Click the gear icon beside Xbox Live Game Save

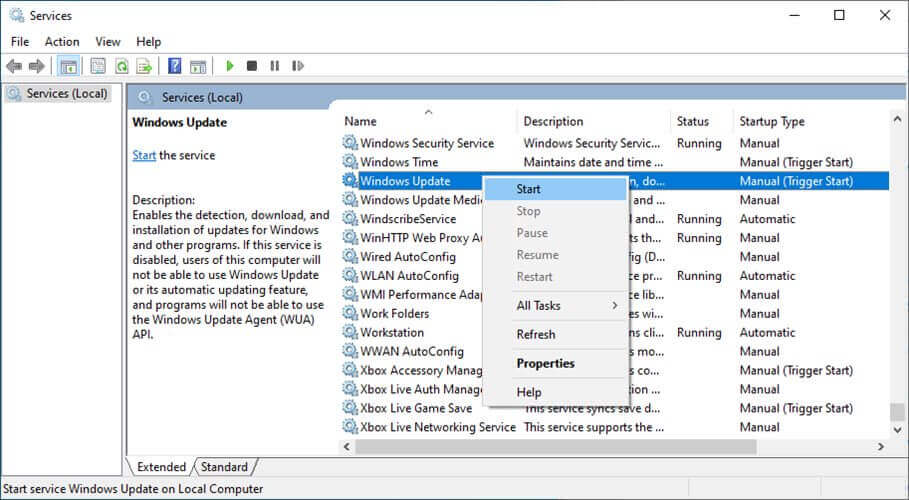(350, 408)
